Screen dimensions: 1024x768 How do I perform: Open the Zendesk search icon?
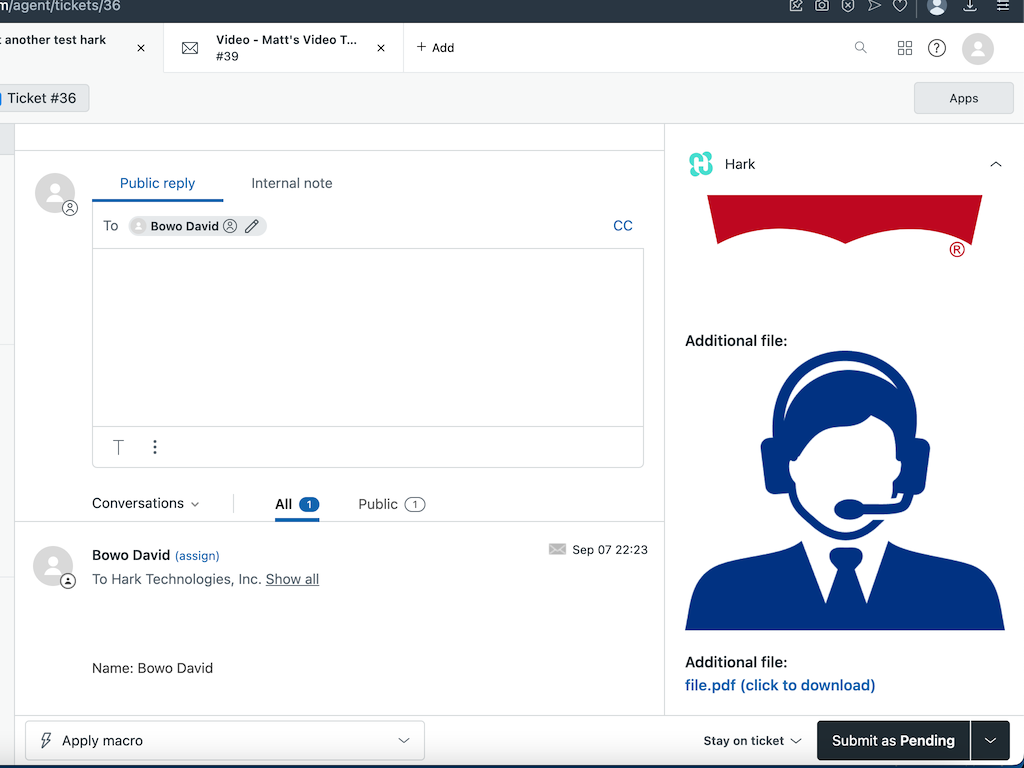860,48
